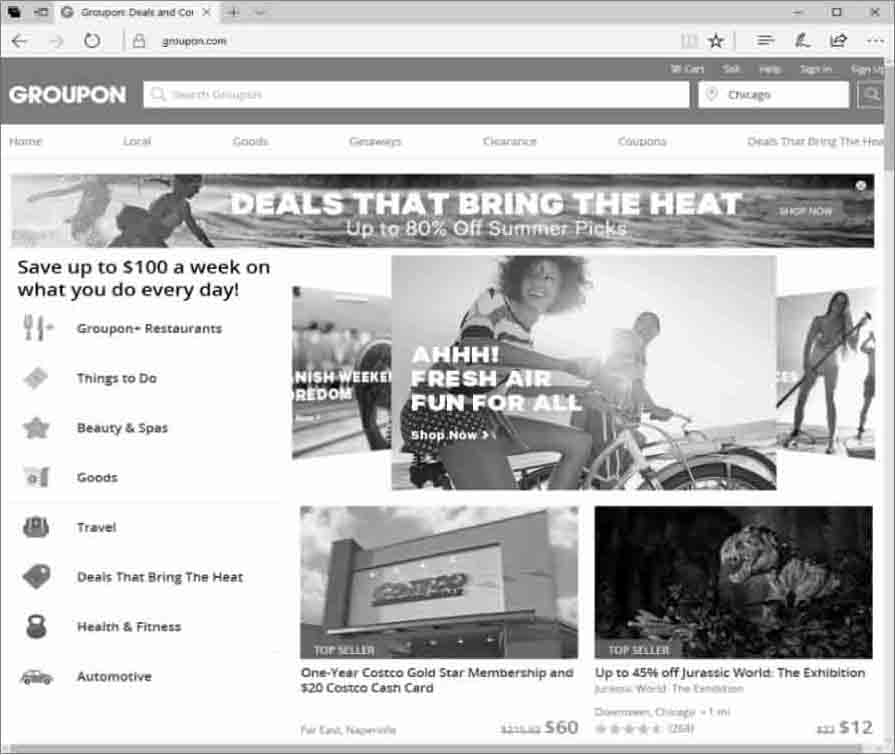The width and height of the screenshot is (895, 755).
Task: Click the Sign In link
Action: [x=815, y=69]
